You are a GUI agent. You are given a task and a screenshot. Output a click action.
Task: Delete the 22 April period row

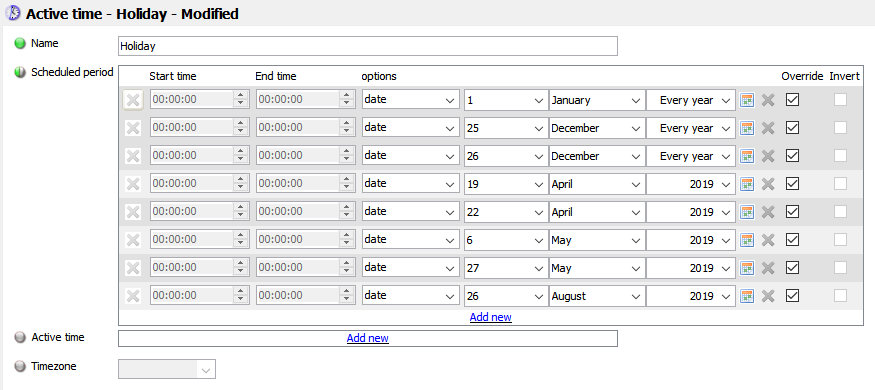[x=133, y=211]
